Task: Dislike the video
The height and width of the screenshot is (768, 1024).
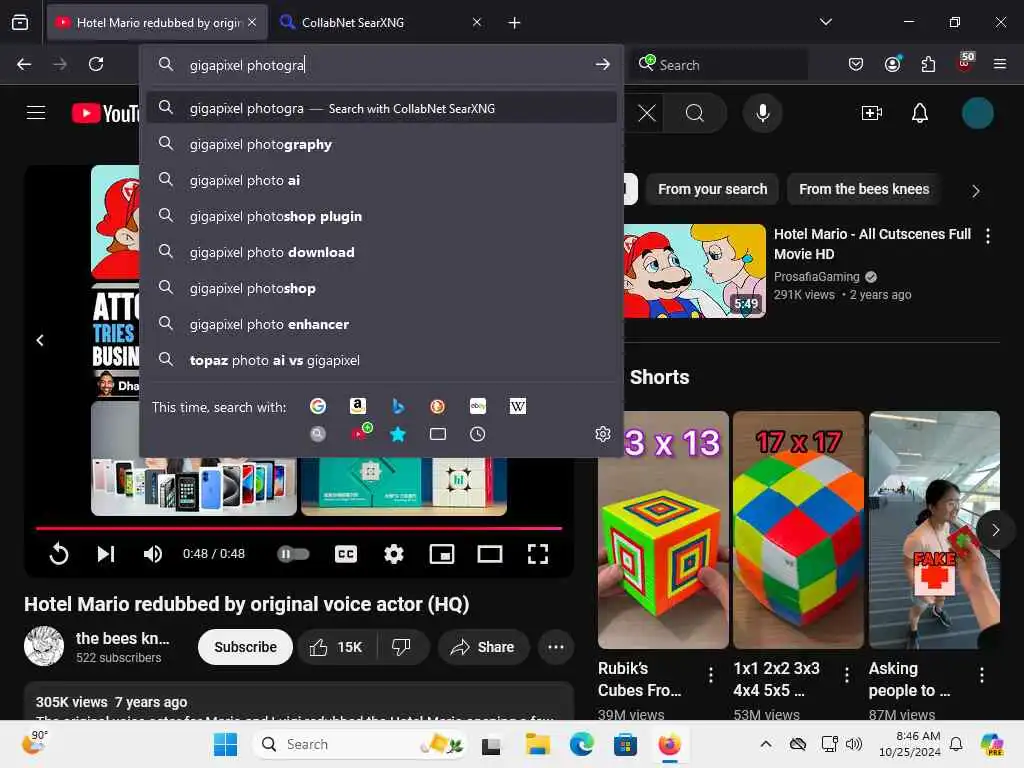Action: pyautogui.click(x=402, y=647)
